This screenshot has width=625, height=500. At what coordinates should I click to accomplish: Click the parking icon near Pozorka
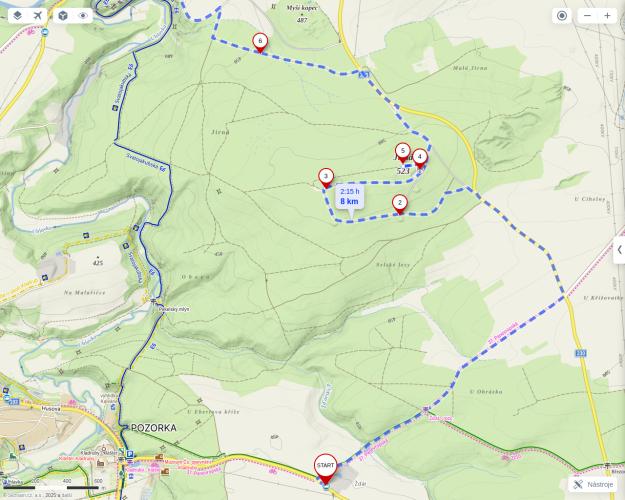[130, 453]
